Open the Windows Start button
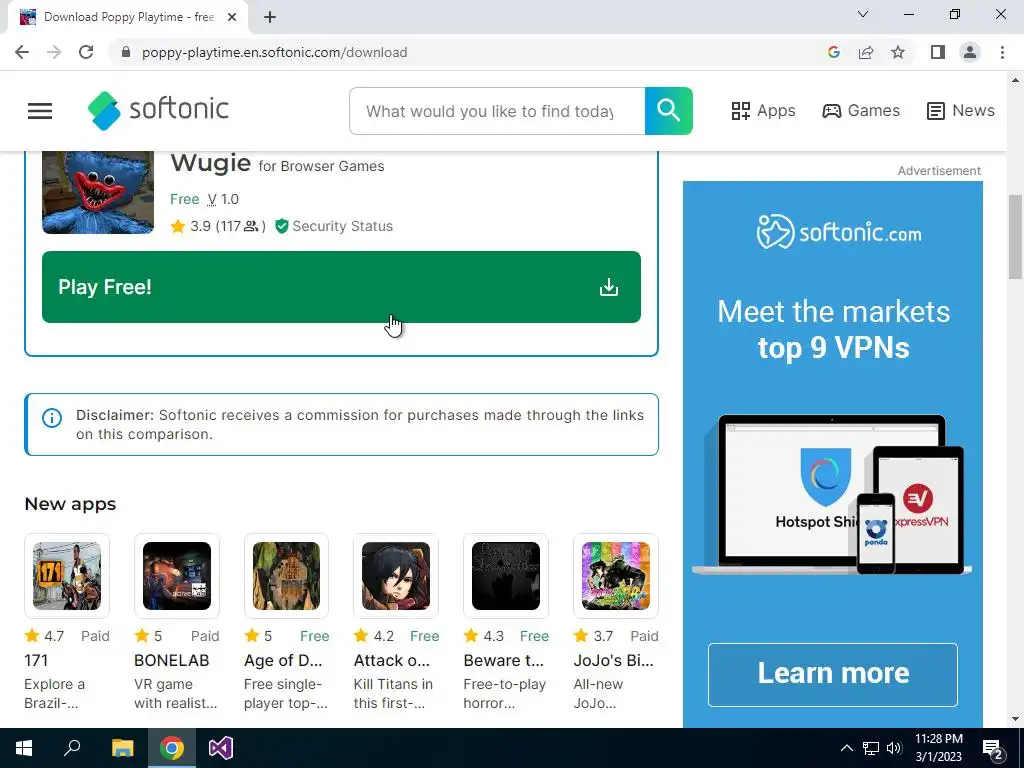Viewport: 1024px width, 768px height. (24, 748)
